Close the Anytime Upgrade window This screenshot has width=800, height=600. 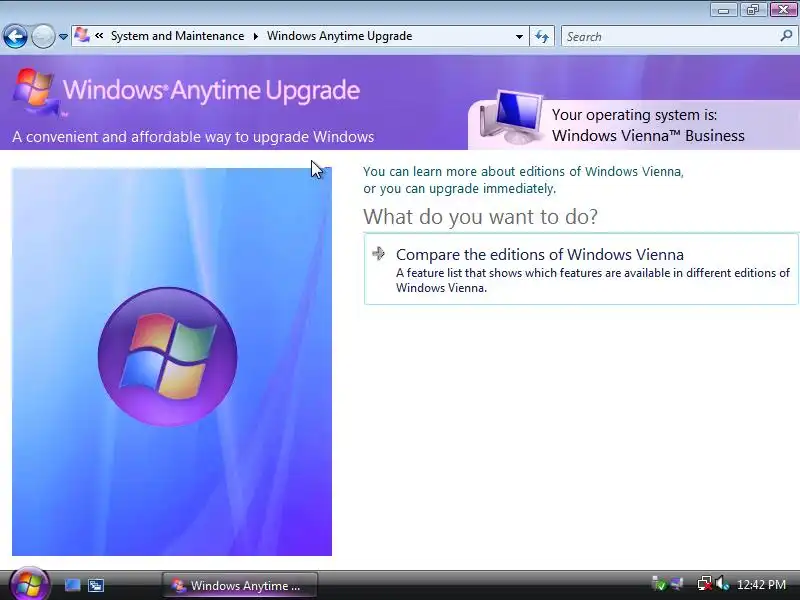point(783,10)
